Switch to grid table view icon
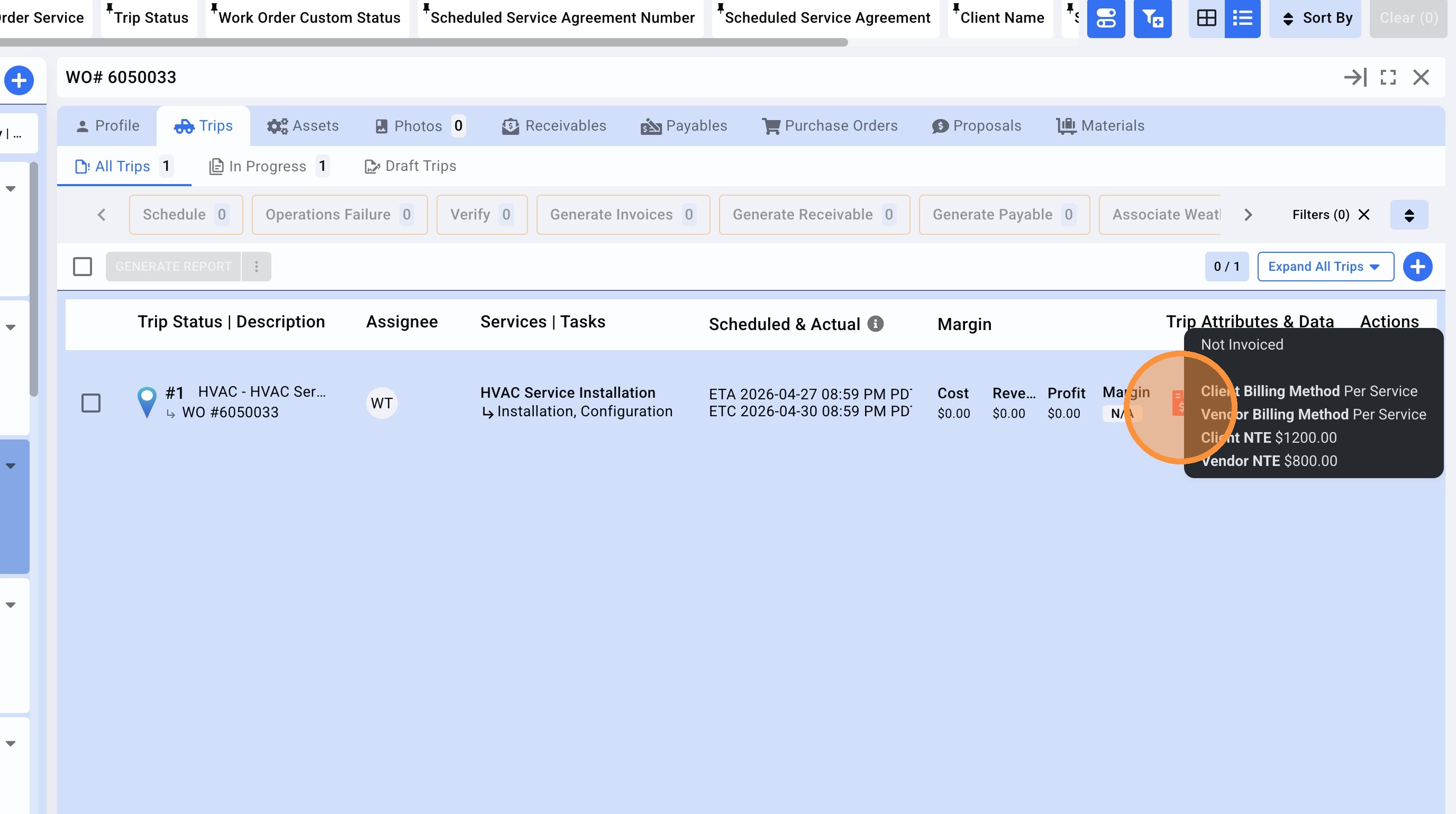1456x814 pixels. (x=1206, y=19)
